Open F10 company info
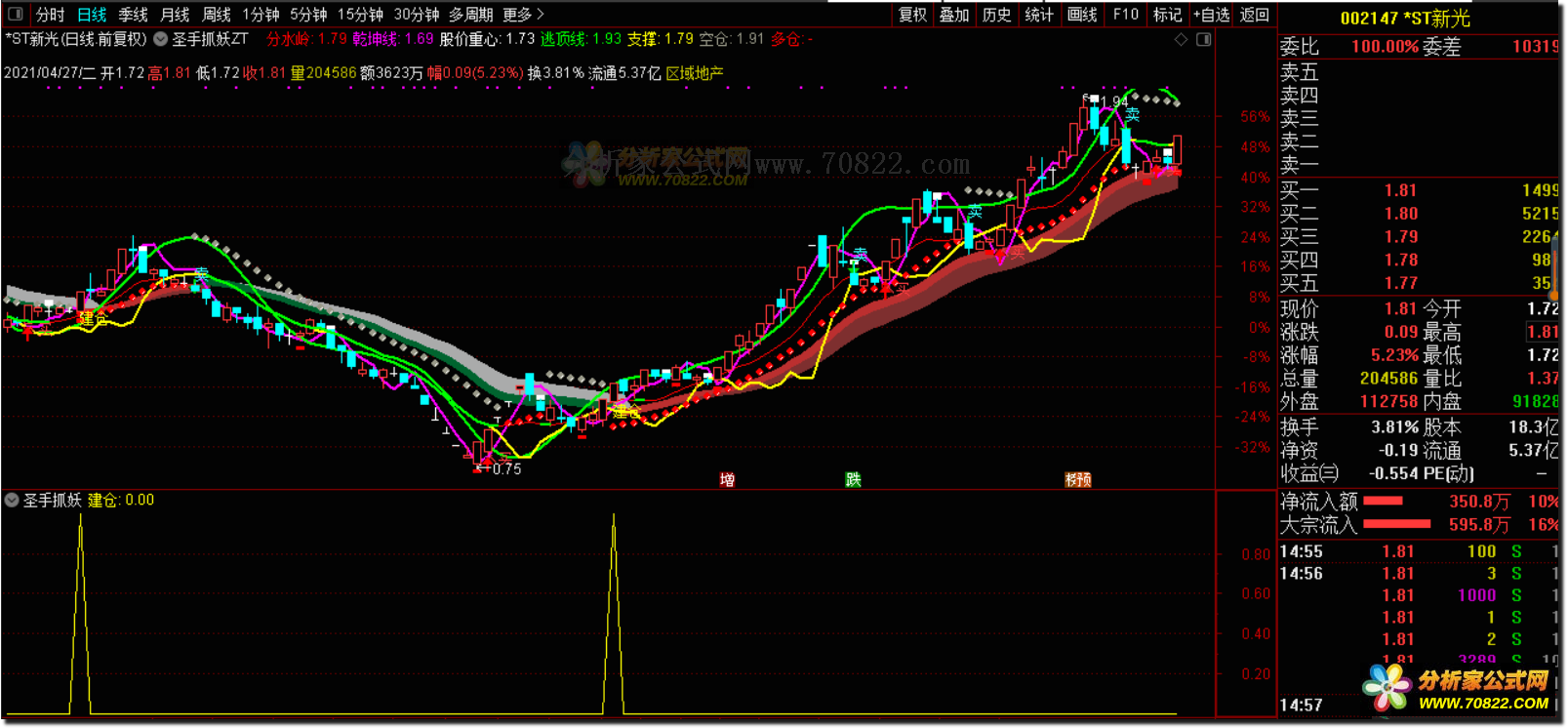Screen dimensions: 1568x728 1125,15
